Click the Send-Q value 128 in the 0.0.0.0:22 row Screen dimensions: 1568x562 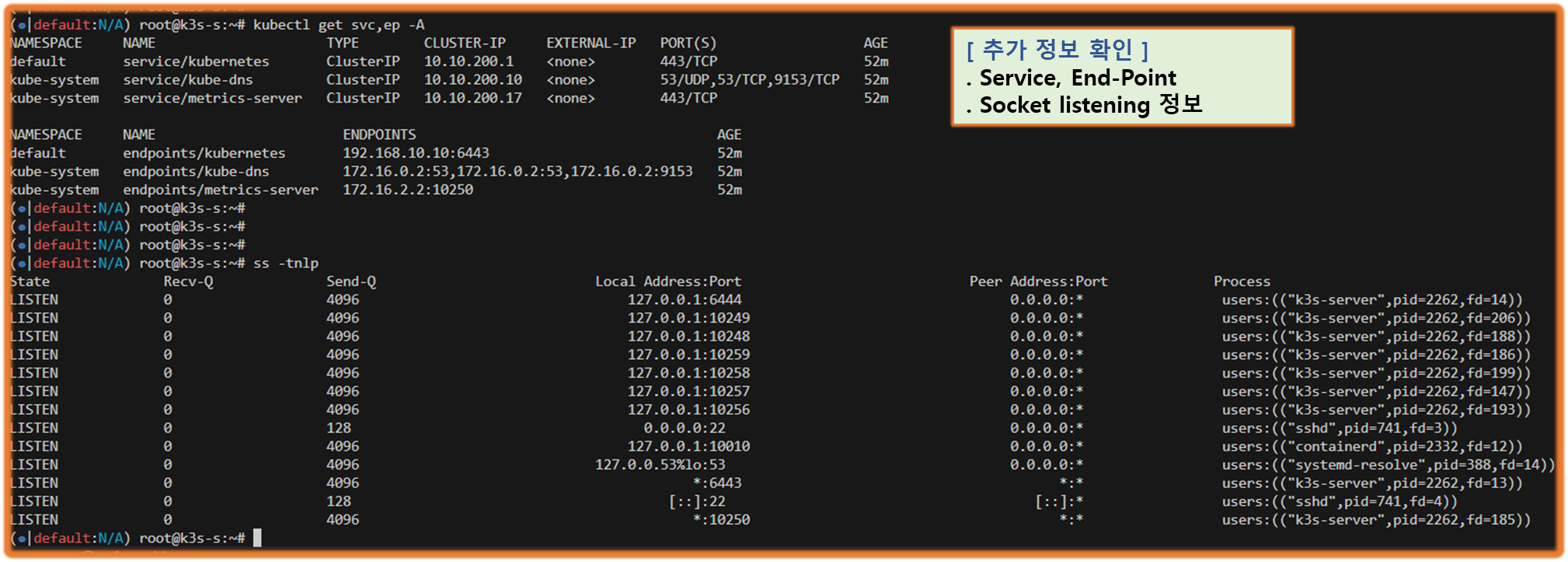pos(339,428)
